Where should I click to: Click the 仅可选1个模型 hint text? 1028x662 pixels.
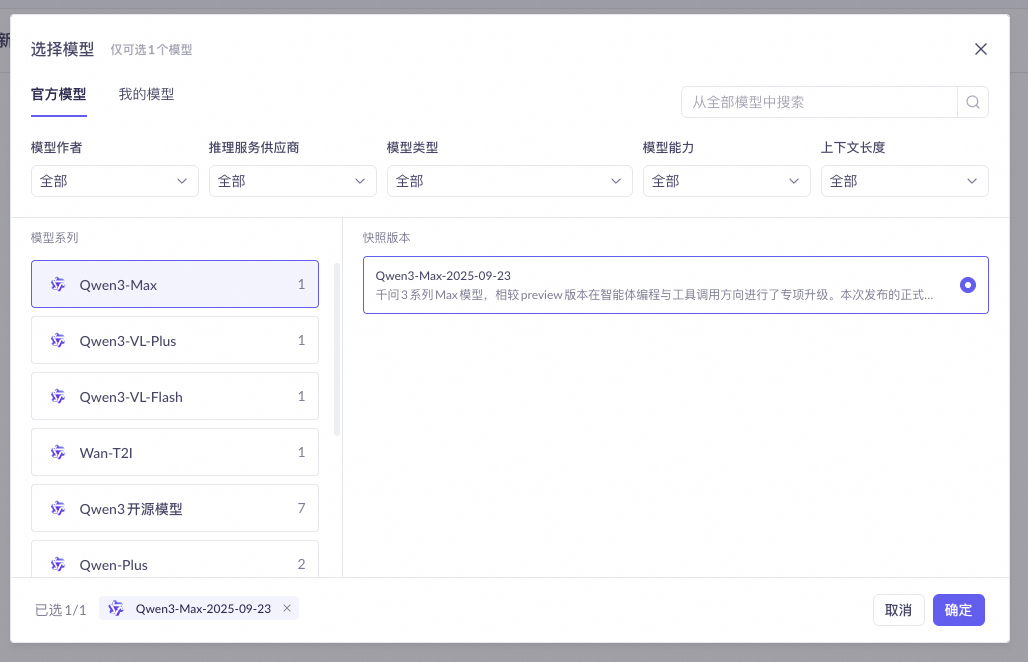point(151,50)
